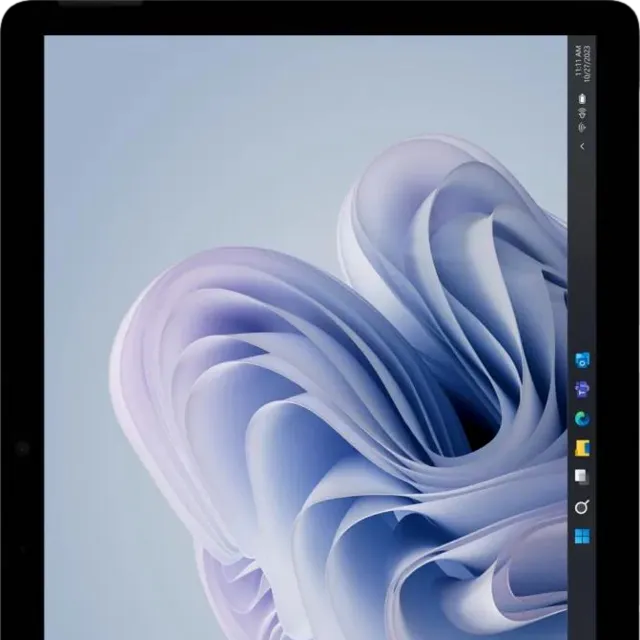
Task: Expand hidden system tray icons chevron
Action: pos(582,146)
